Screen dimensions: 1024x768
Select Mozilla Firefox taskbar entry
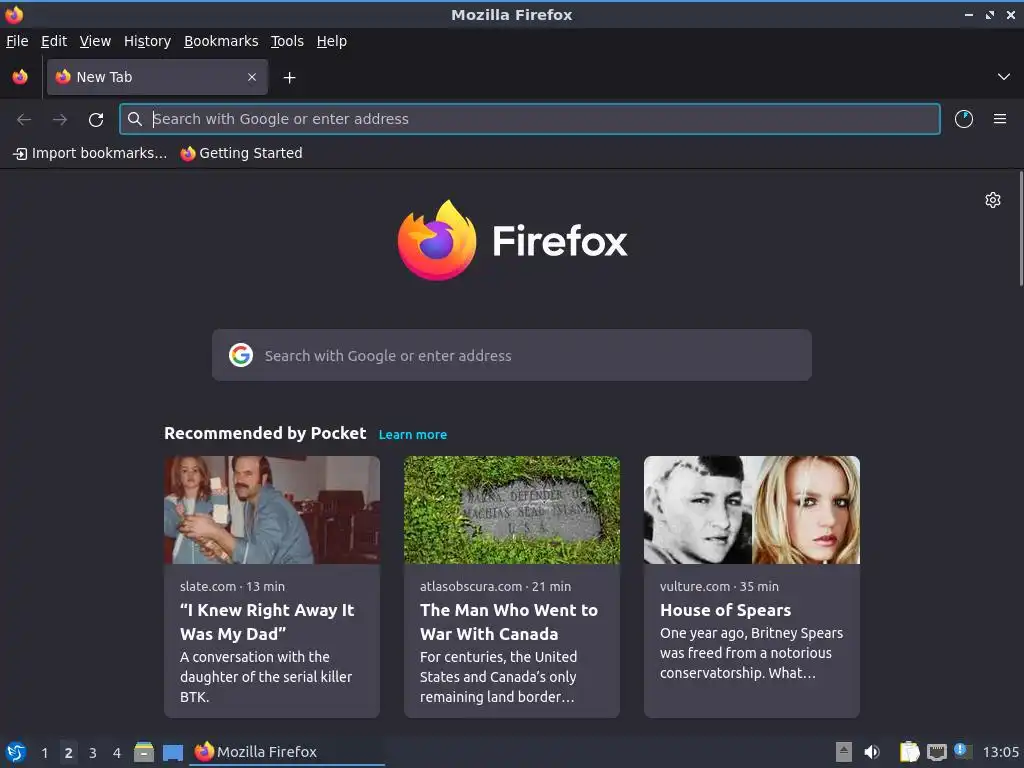point(287,752)
